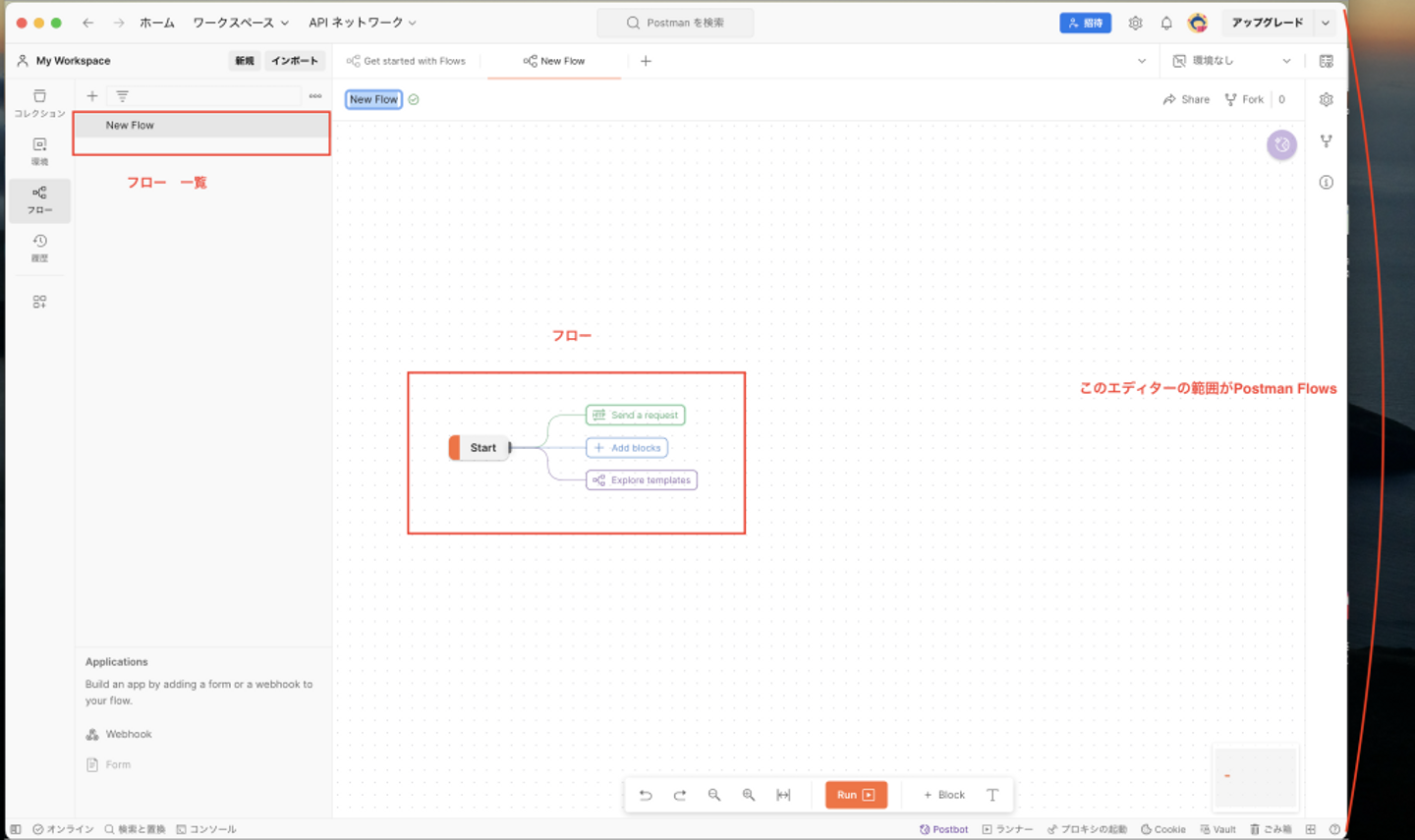Viewport: 1415px width, 840px height.
Task: Undo the last canvas action
Action: pos(646,795)
